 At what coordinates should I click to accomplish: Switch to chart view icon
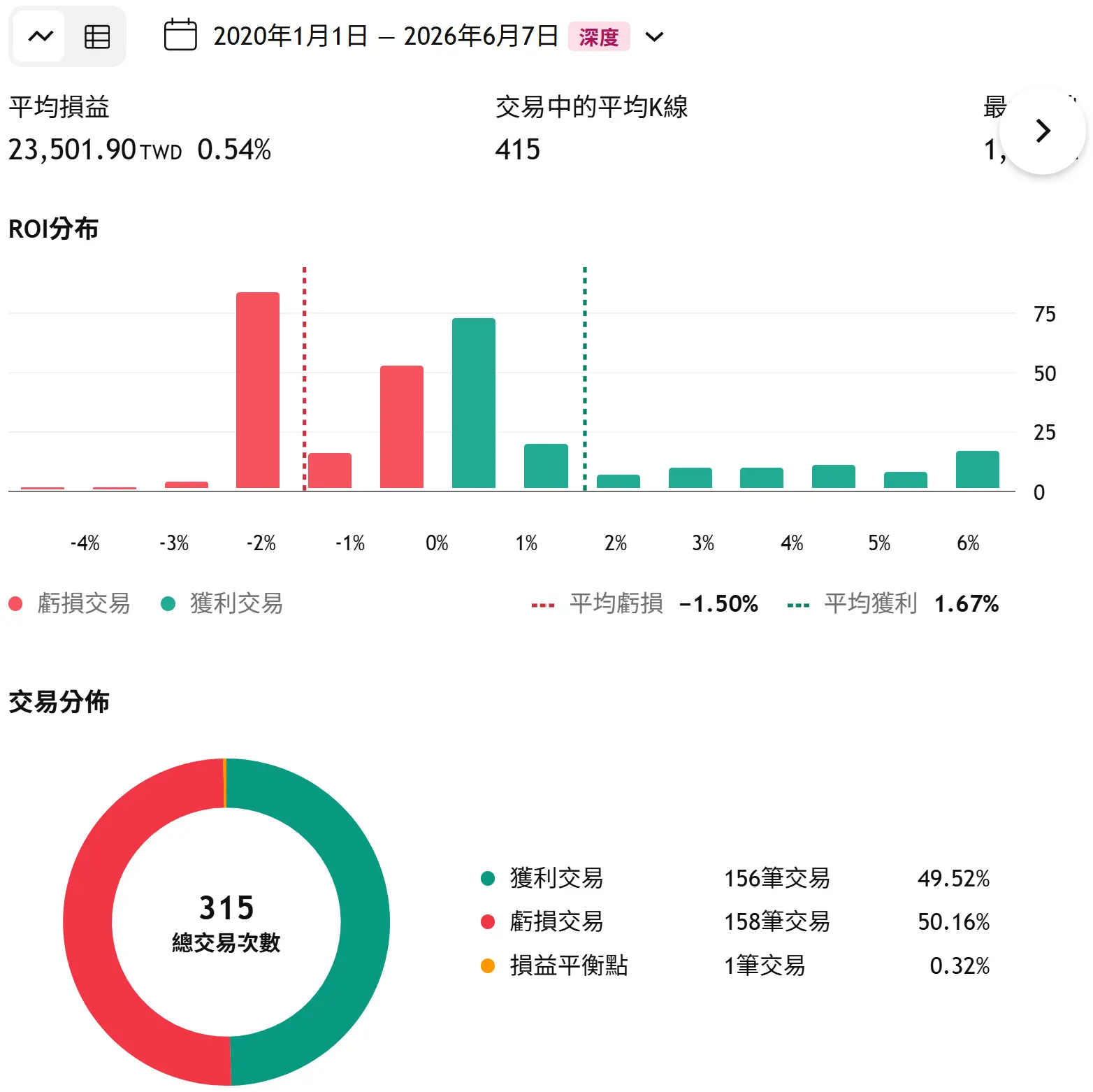click(41, 36)
